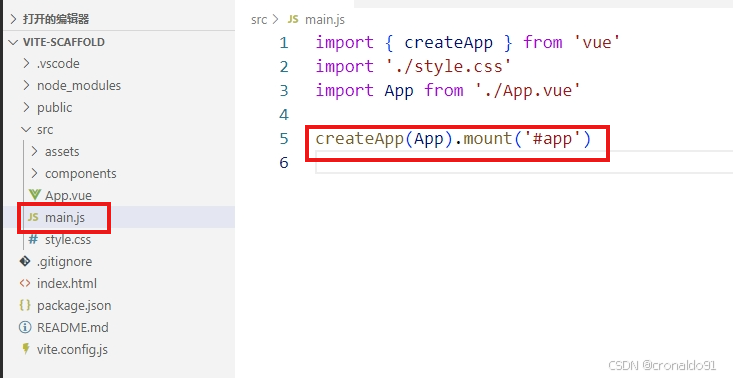The height and width of the screenshot is (378, 733).
Task: Select the node_modules folder label
Action: (79, 86)
